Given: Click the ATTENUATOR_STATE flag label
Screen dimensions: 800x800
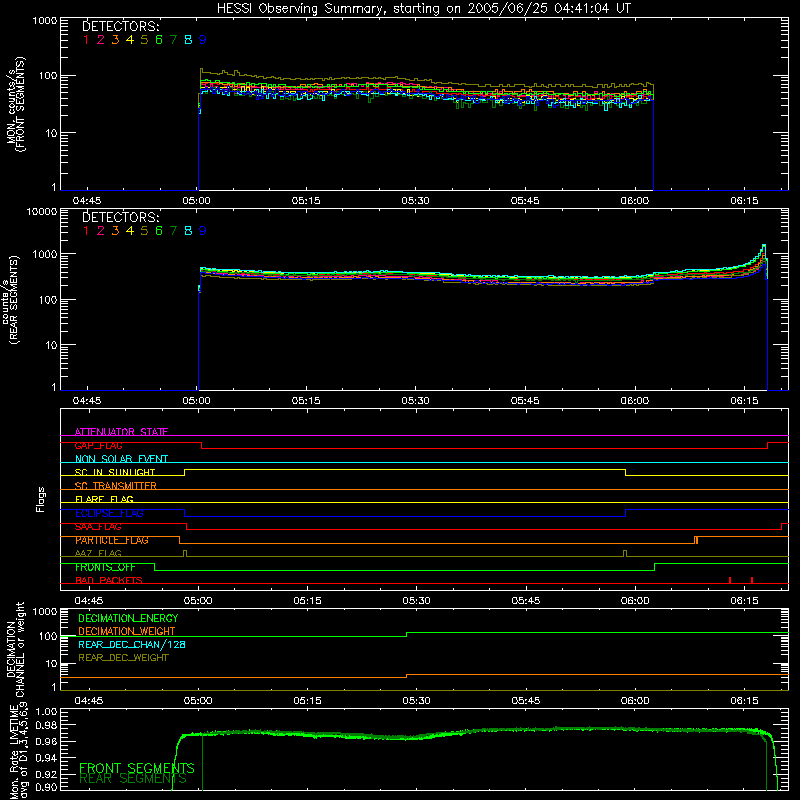Looking at the screenshot, I should (x=121, y=432).
